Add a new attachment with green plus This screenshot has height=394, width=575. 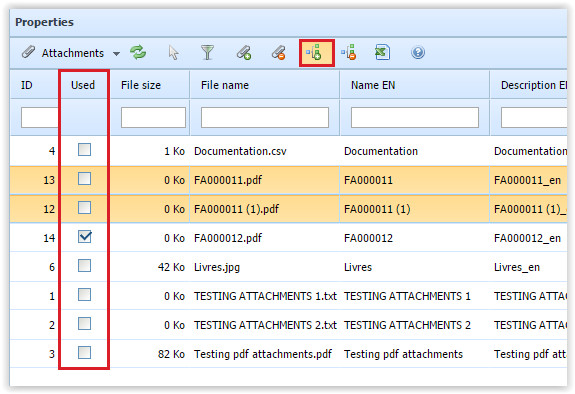pos(244,52)
